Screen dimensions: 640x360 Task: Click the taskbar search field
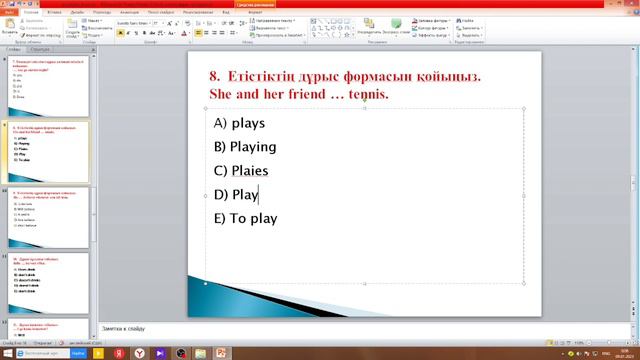tap(43, 353)
